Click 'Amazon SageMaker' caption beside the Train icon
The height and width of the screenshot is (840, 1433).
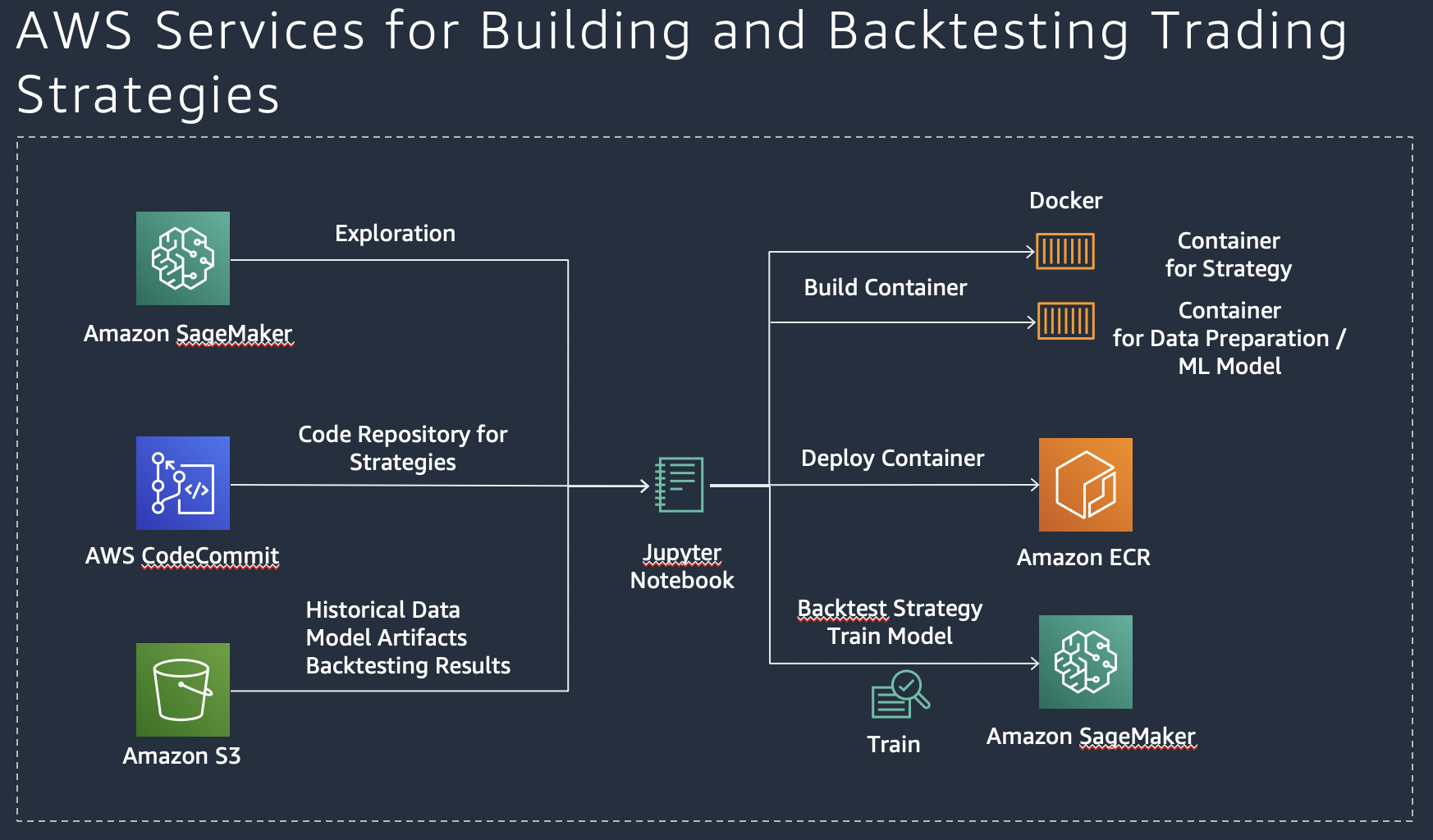click(1091, 737)
